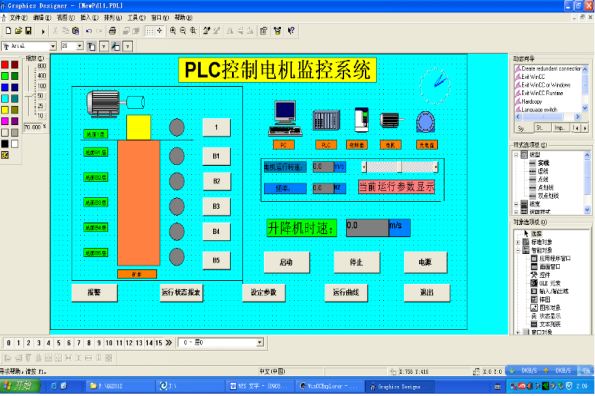Viewport: 595px width, 396px height.
Task: Pick the black color swatch
Action: pos(5,144)
